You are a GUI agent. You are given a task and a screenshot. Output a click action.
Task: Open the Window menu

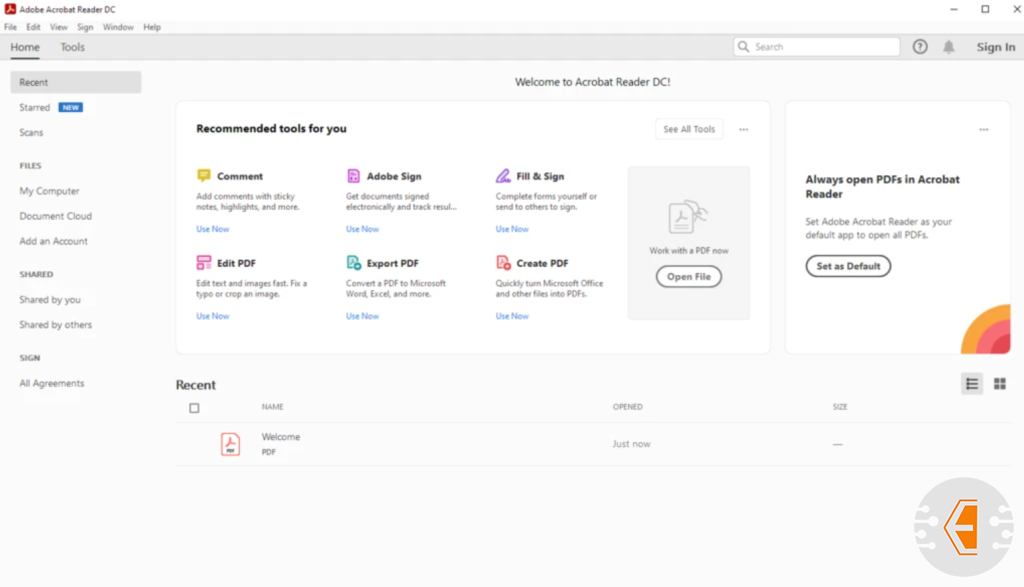pyautogui.click(x=118, y=27)
